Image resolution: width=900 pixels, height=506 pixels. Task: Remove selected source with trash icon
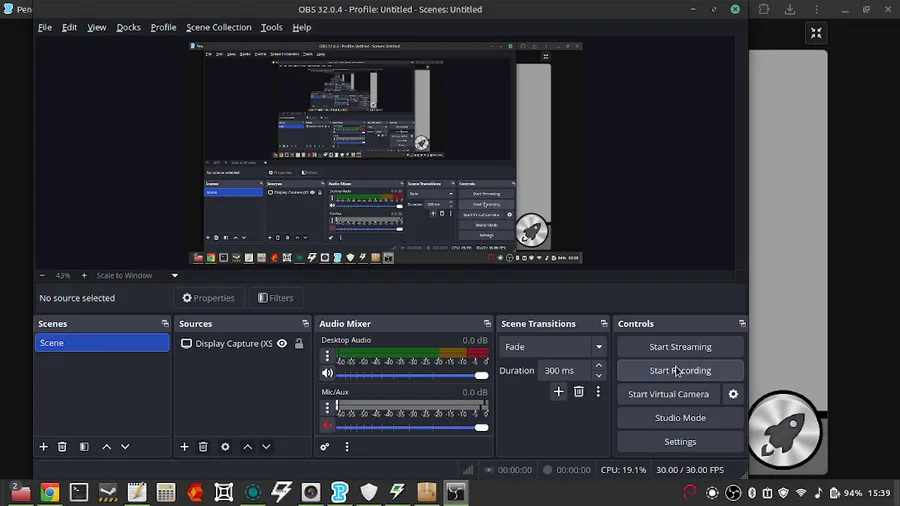203,446
